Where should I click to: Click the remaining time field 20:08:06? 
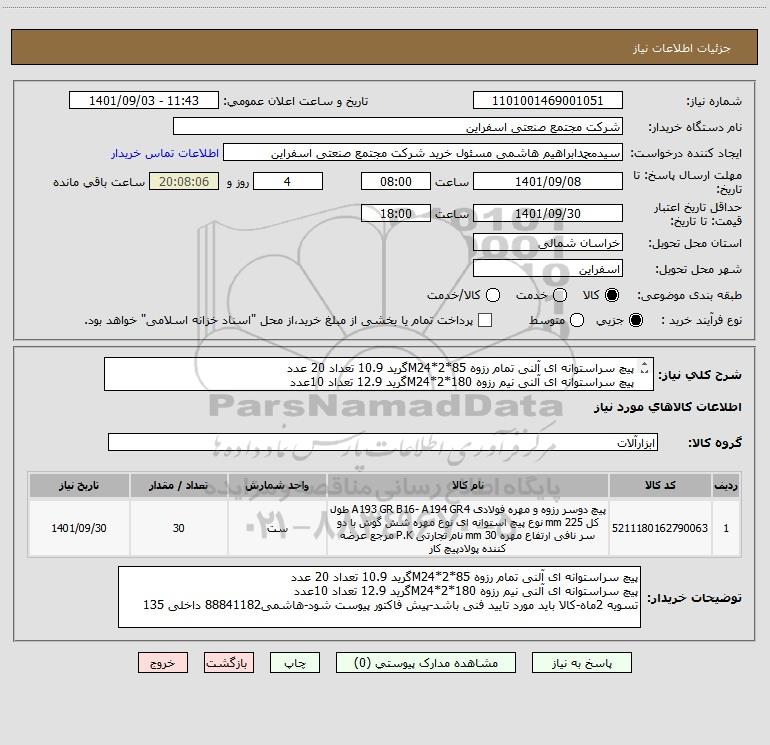point(184,181)
